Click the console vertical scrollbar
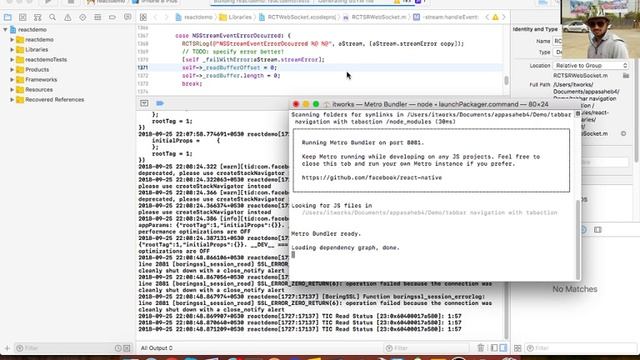 (507, 311)
